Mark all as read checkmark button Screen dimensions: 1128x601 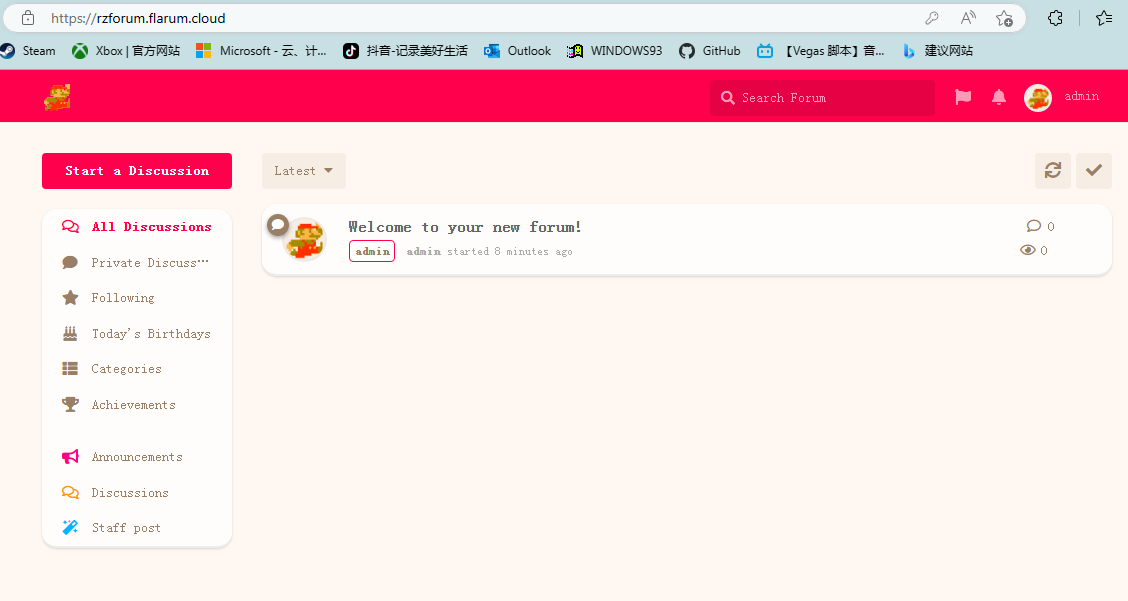[1093, 171]
